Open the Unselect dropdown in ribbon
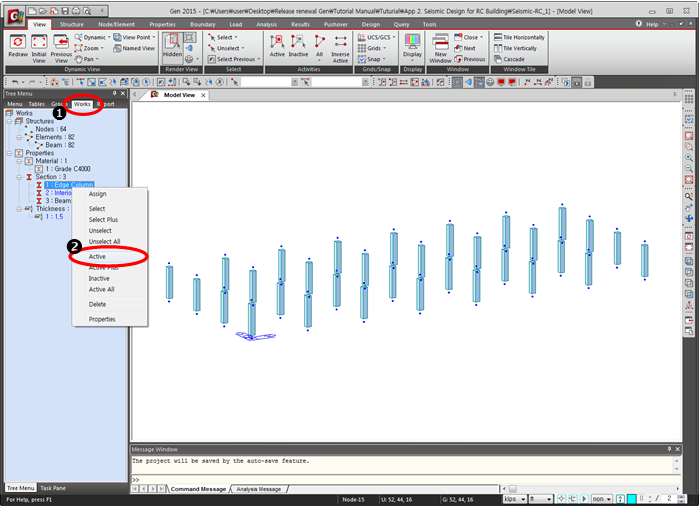Viewport: 700px width, 506px height. click(x=226, y=48)
